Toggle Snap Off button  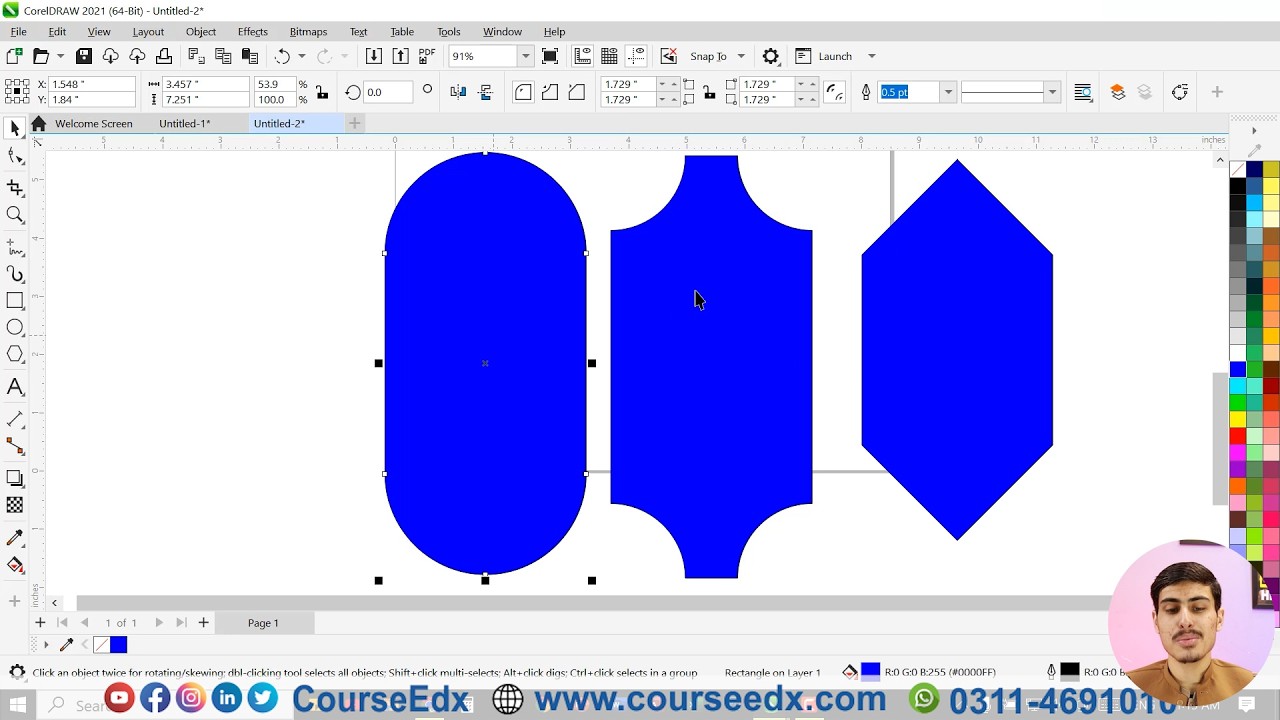coord(669,56)
